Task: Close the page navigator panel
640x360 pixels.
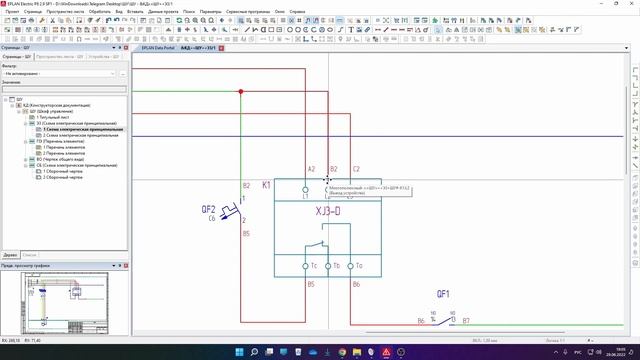Action: (126, 48)
